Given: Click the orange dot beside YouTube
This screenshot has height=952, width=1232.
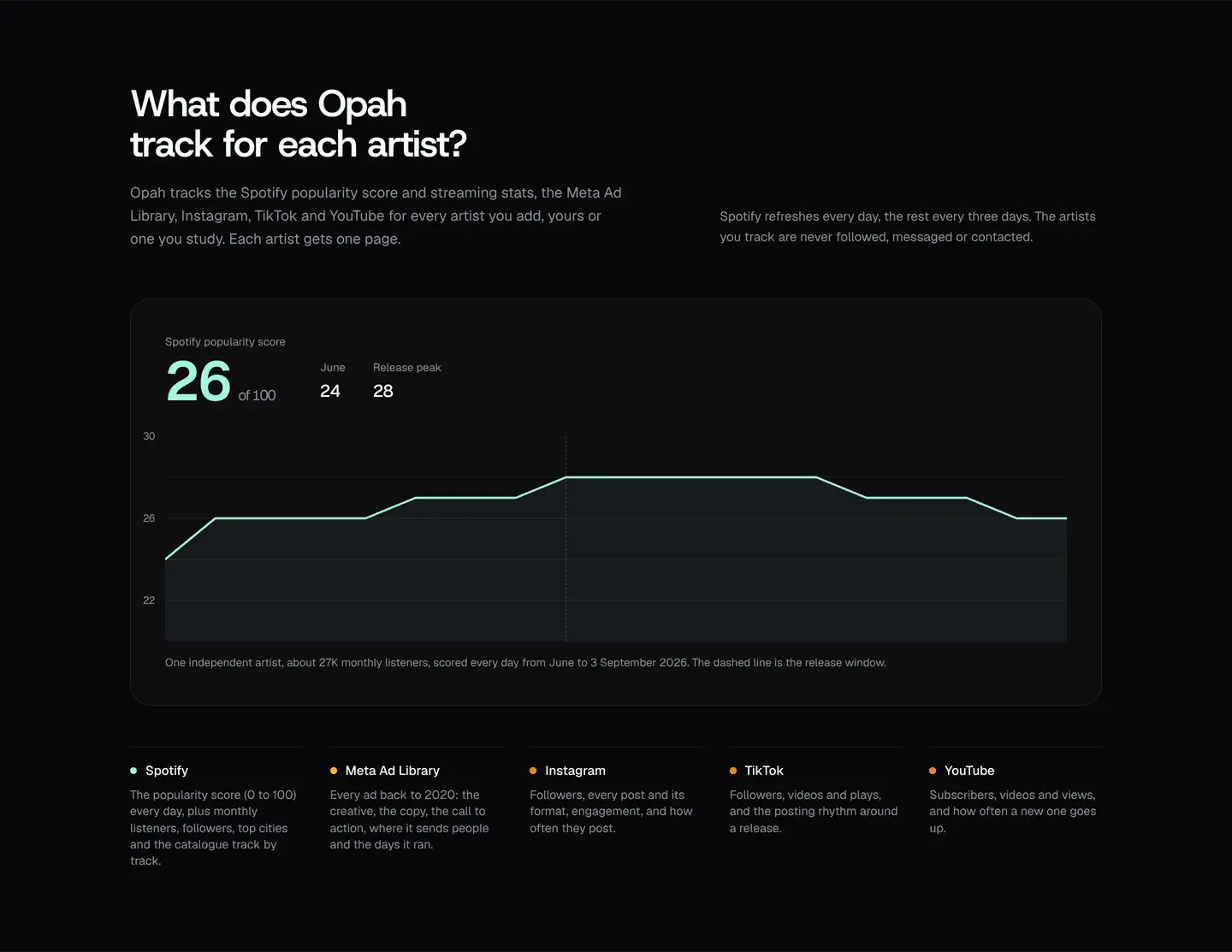Looking at the screenshot, I should [x=933, y=771].
